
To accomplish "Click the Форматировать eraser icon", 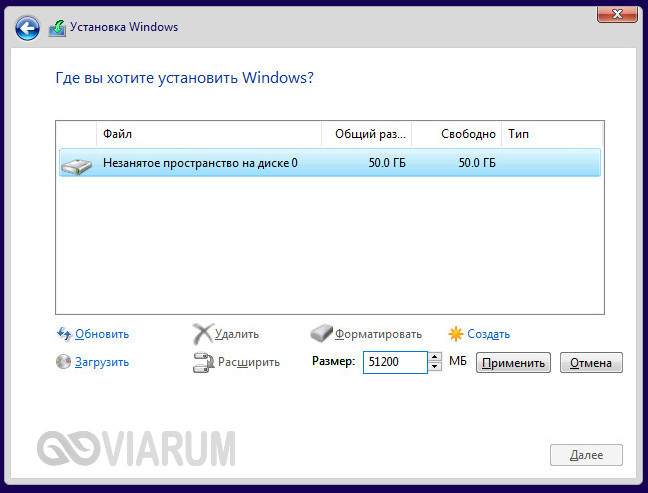I will (x=322, y=333).
